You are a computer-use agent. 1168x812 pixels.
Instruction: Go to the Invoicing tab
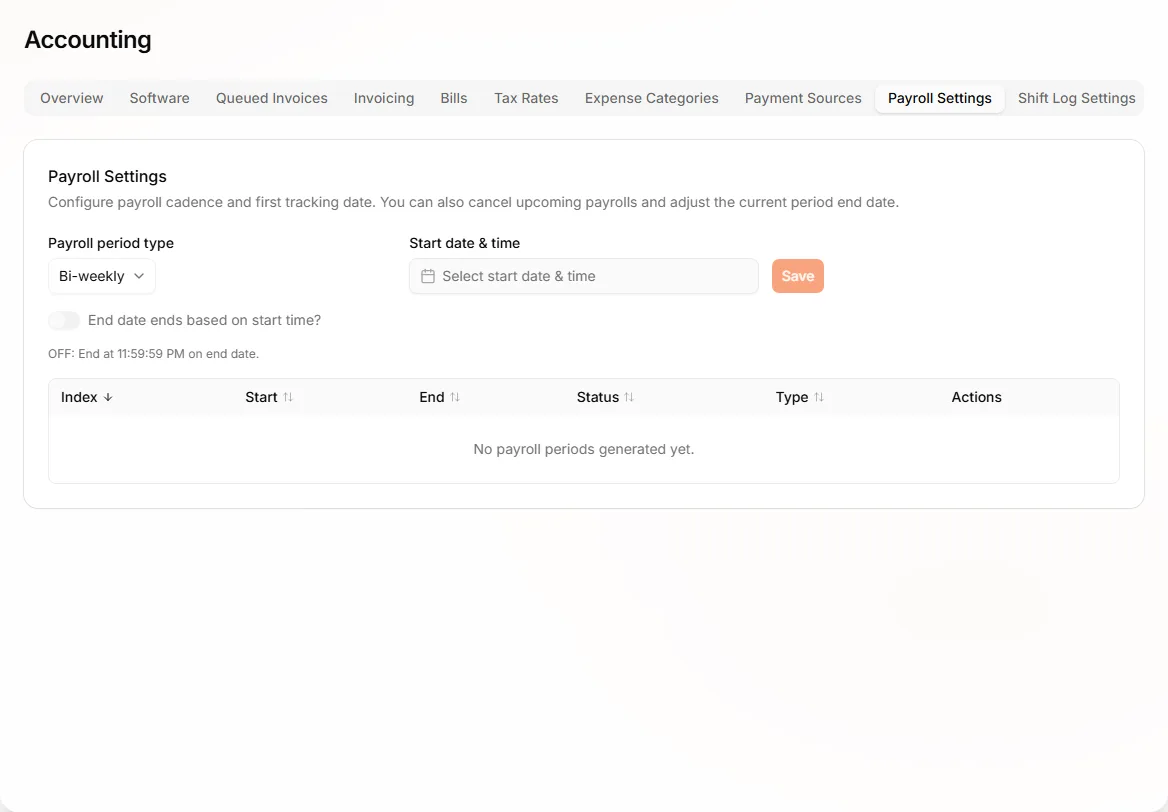coord(384,98)
